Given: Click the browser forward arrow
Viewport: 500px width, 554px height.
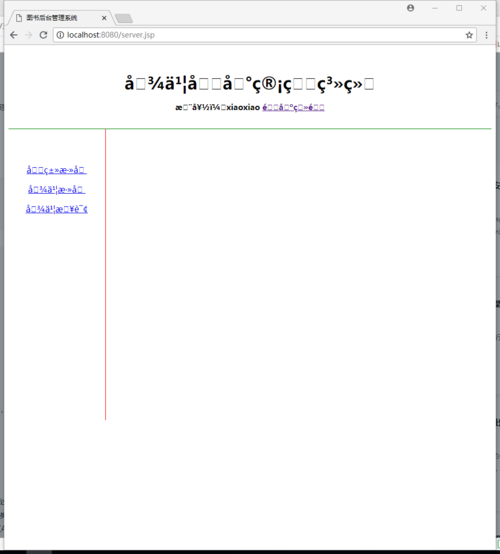Looking at the screenshot, I should pos(29,35).
